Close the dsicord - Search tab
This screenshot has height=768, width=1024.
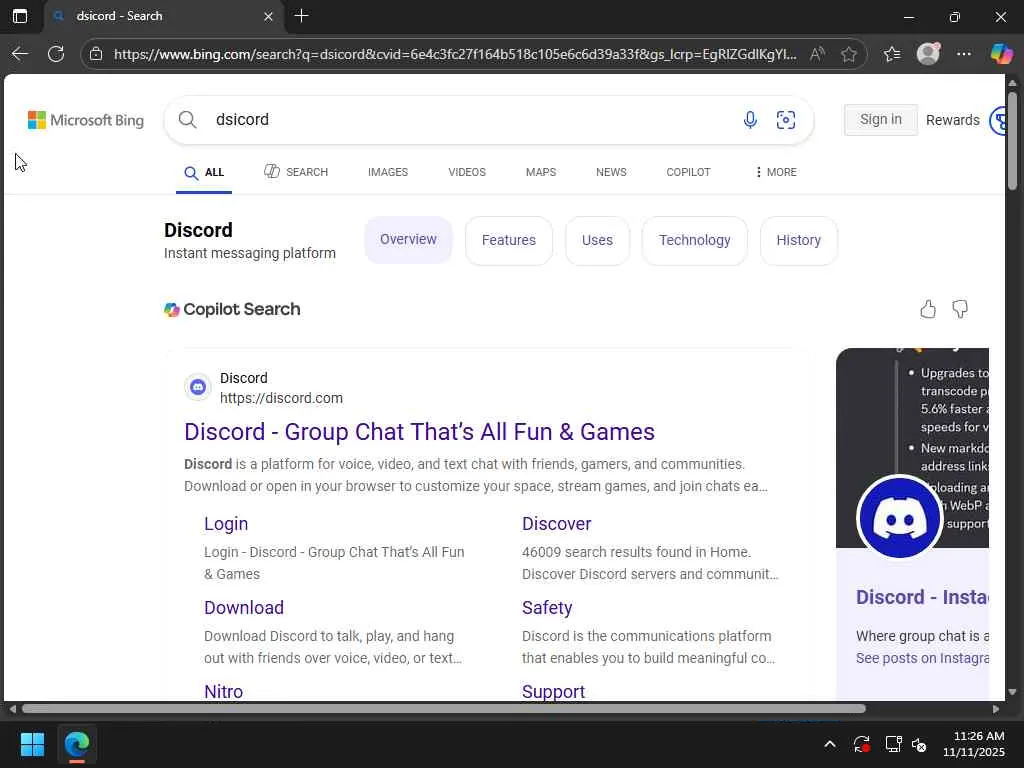click(268, 16)
